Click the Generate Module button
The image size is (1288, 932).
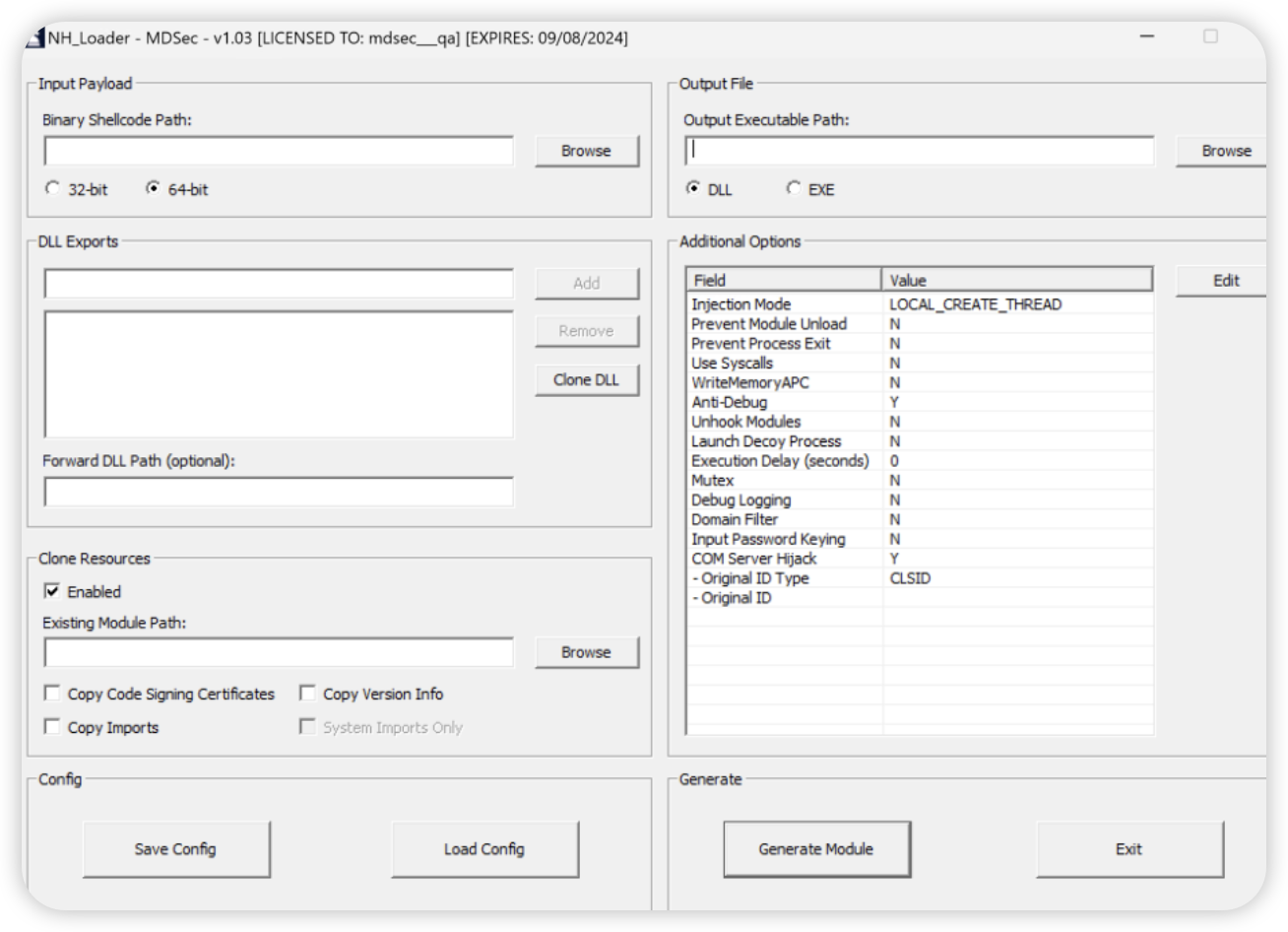click(x=816, y=849)
